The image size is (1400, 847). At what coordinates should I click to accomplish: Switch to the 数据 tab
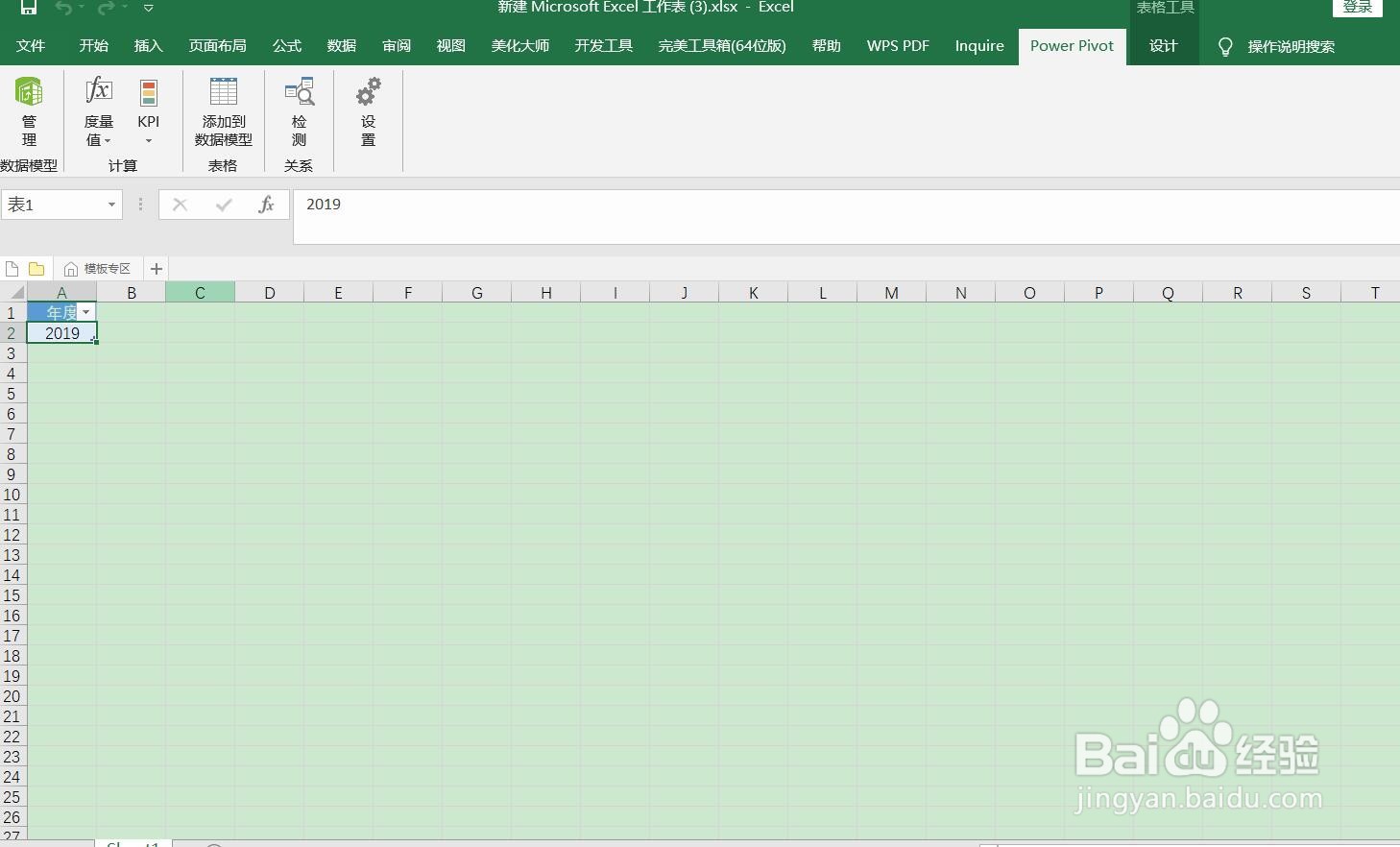coord(342,46)
